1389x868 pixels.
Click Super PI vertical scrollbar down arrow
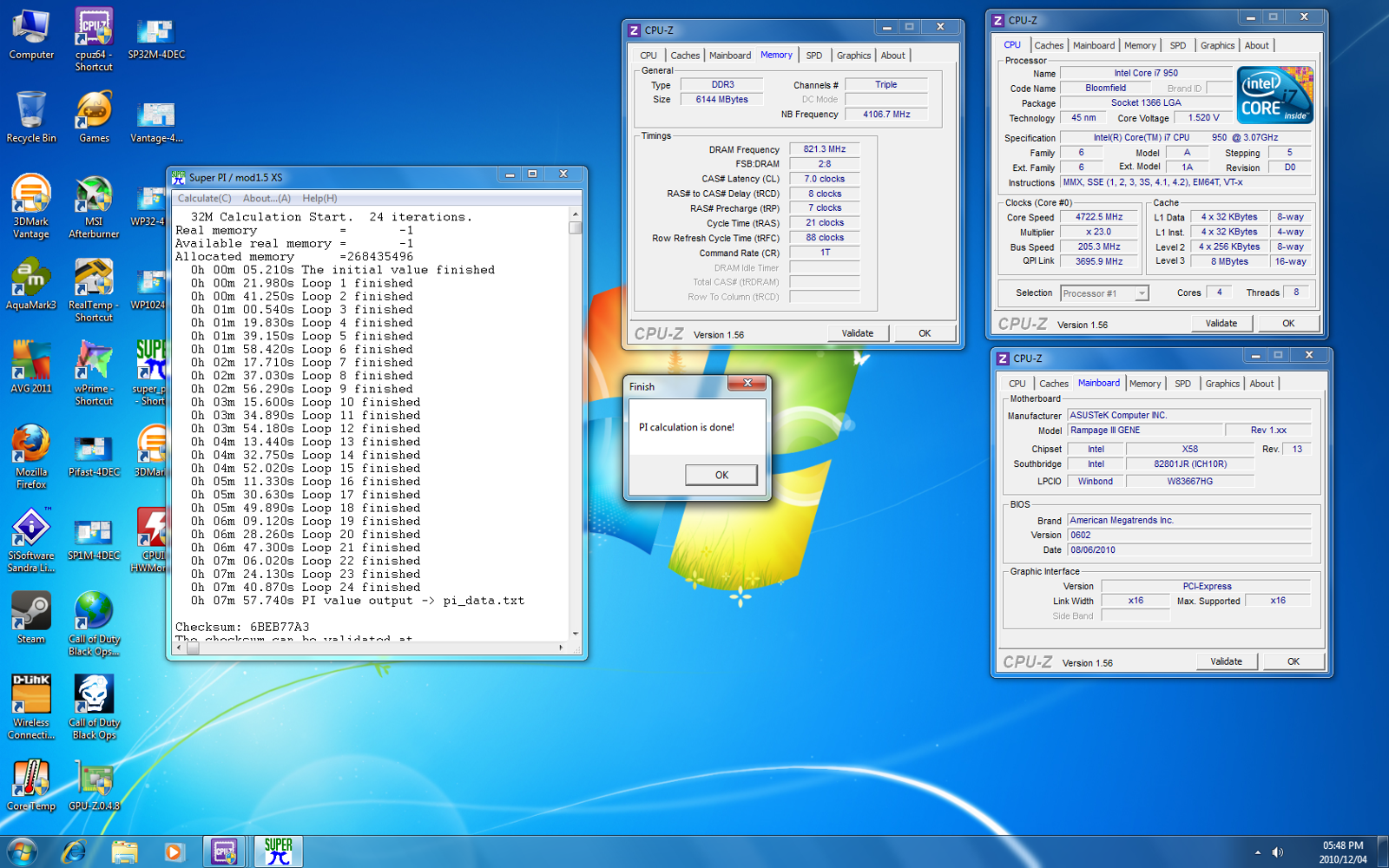coord(575,634)
